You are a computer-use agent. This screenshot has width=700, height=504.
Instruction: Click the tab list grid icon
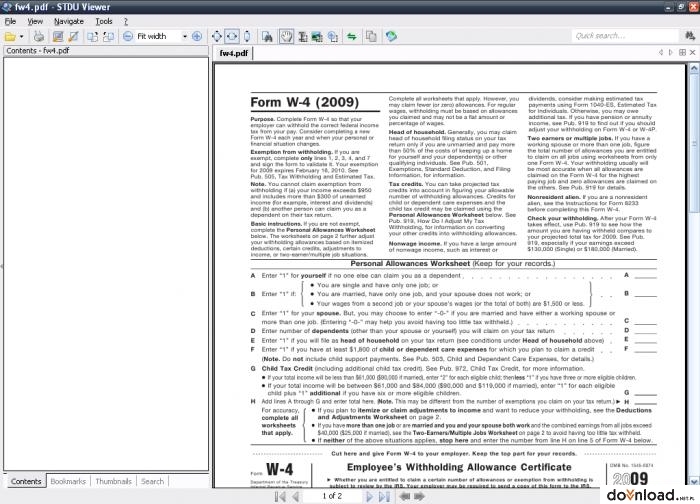pyautogui.click(x=682, y=52)
